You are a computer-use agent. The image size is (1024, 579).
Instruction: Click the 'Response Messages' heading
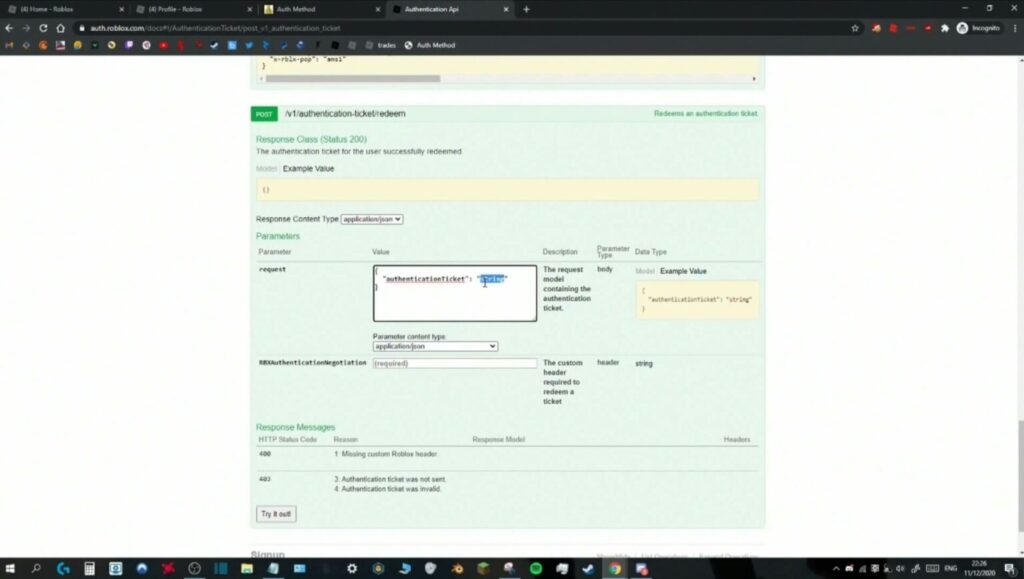(x=295, y=427)
